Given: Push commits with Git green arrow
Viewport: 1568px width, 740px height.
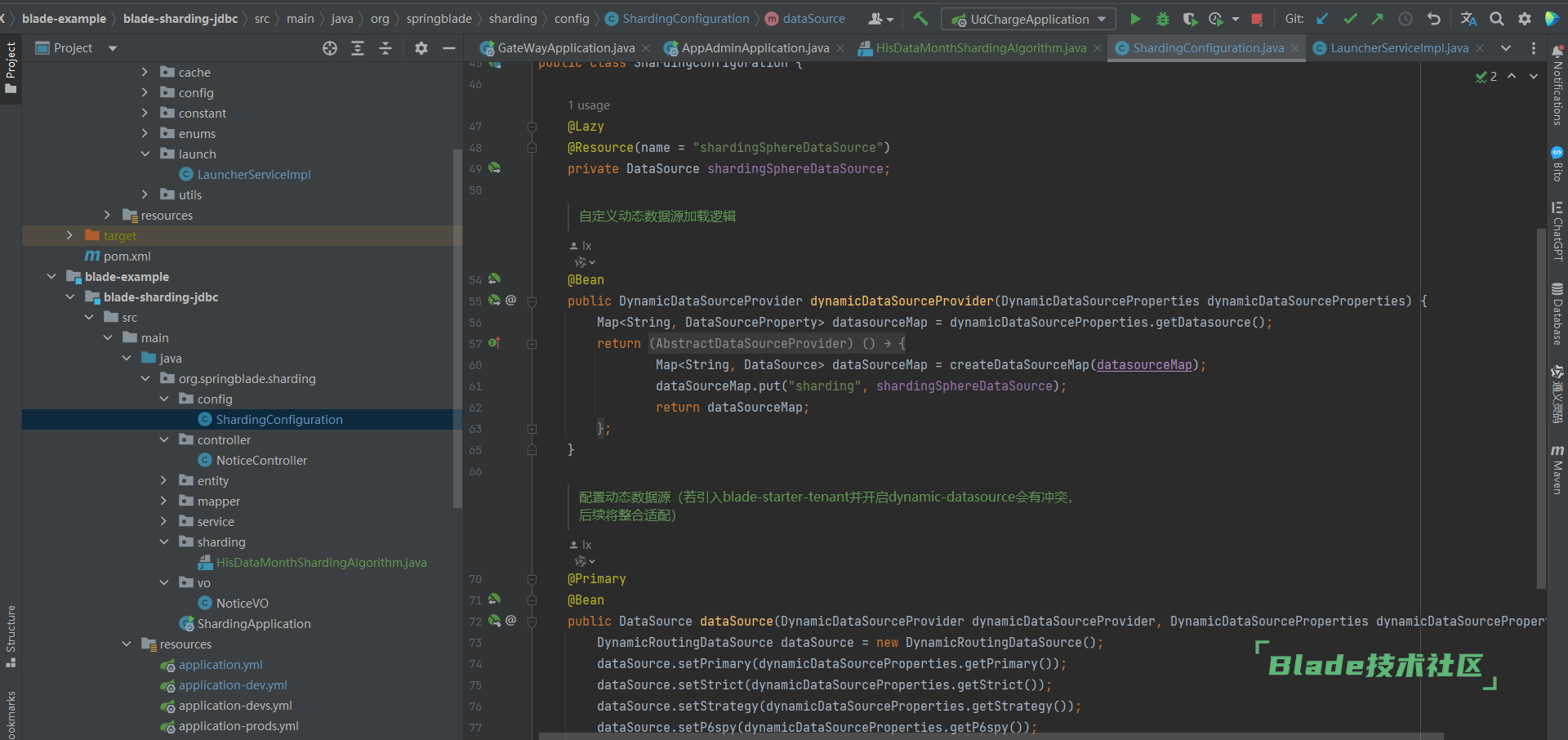Looking at the screenshot, I should [1378, 19].
